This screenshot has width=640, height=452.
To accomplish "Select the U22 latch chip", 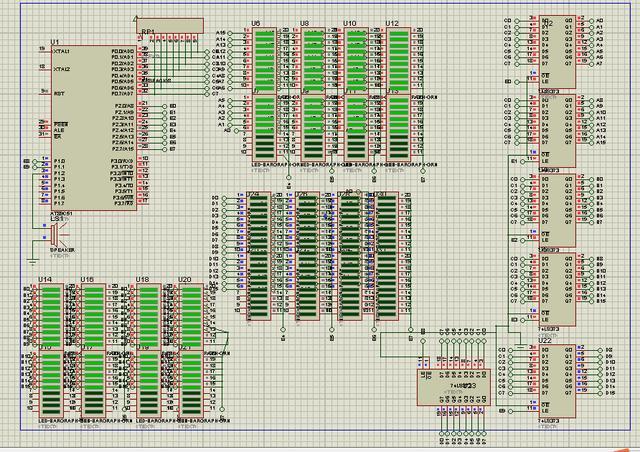I will (550, 378).
